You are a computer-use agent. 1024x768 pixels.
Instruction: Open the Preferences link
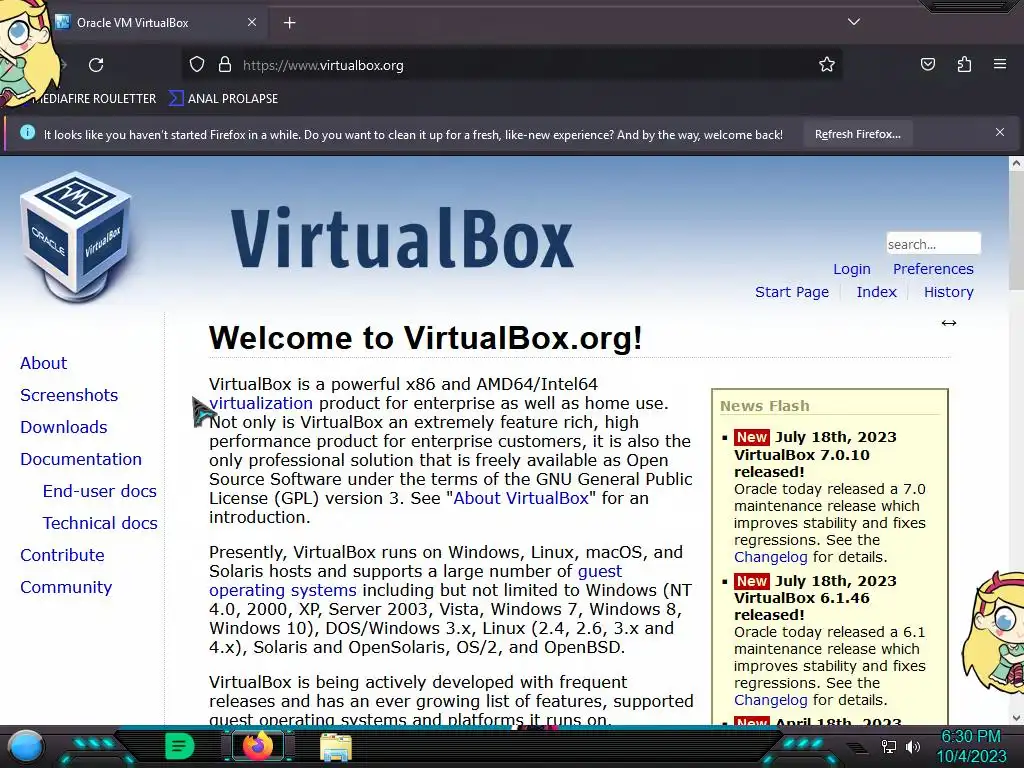(933, 269)
